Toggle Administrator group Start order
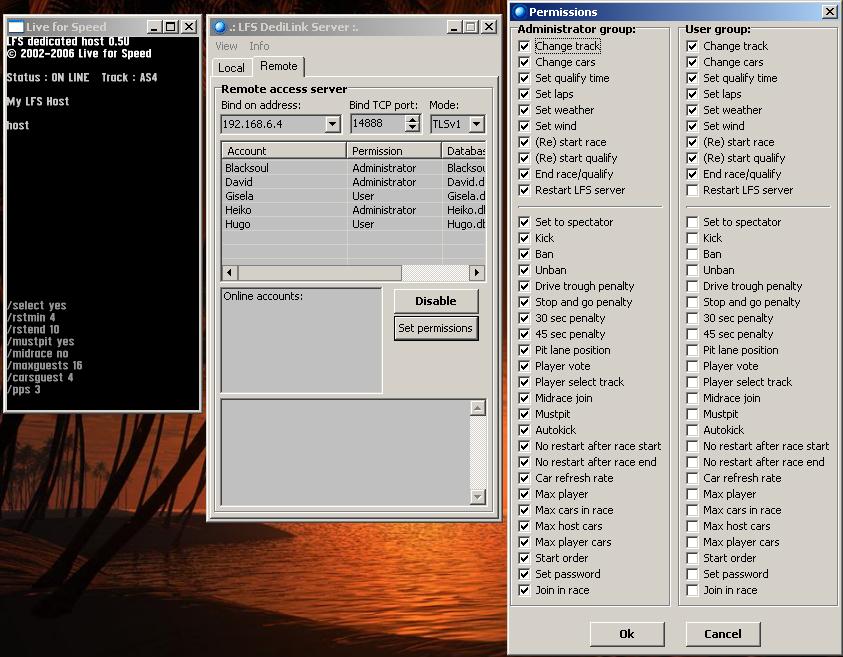 (x=524, y=558)
